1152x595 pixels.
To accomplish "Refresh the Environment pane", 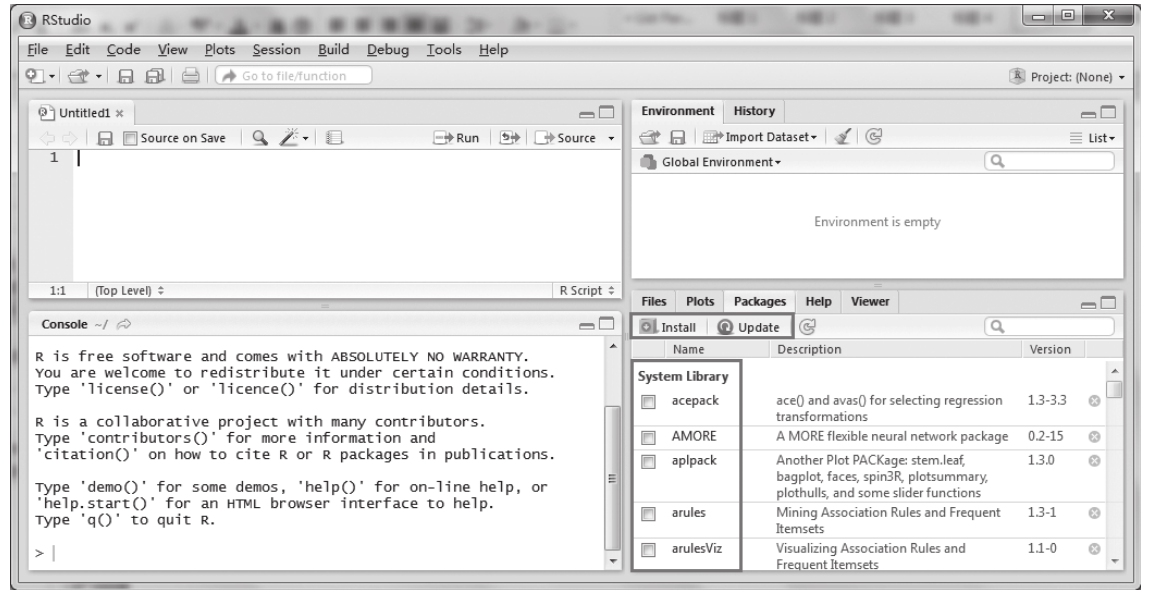I will [x=873, y=136].
